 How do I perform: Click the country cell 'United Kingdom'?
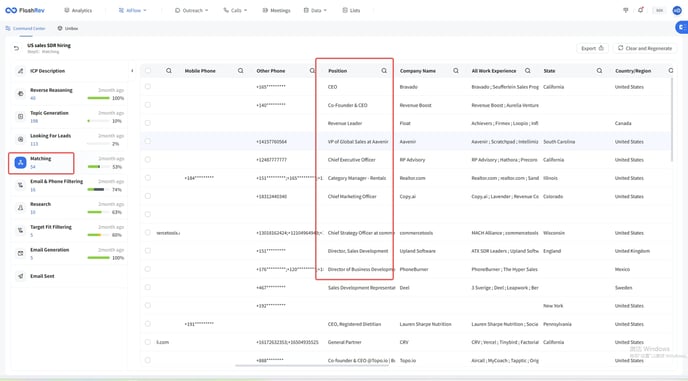[632, 251]
